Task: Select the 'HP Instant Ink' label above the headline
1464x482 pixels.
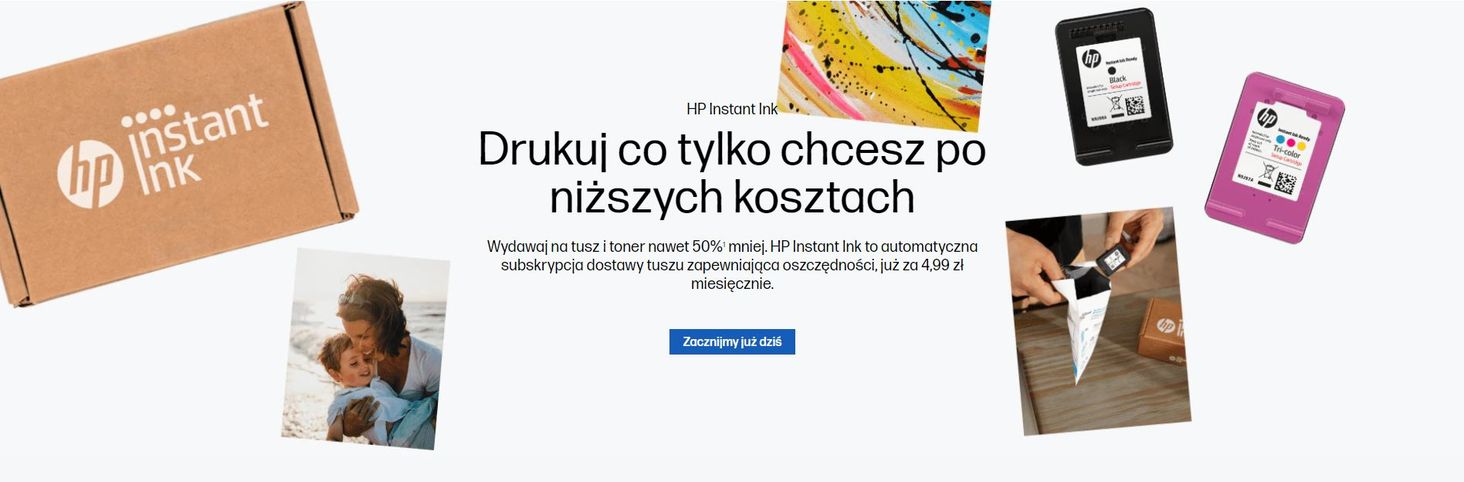Action: tap(731, 109)
